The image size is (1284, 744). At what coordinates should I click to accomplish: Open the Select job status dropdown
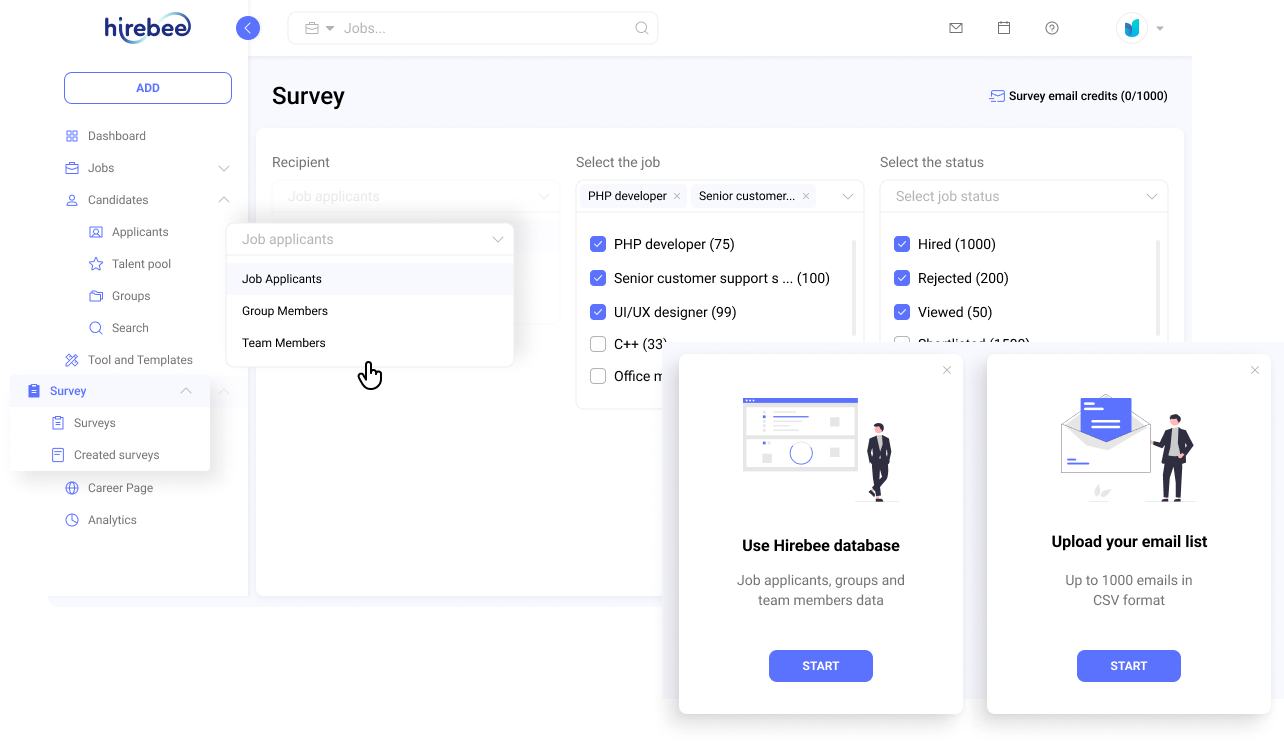coord(1023,196)
